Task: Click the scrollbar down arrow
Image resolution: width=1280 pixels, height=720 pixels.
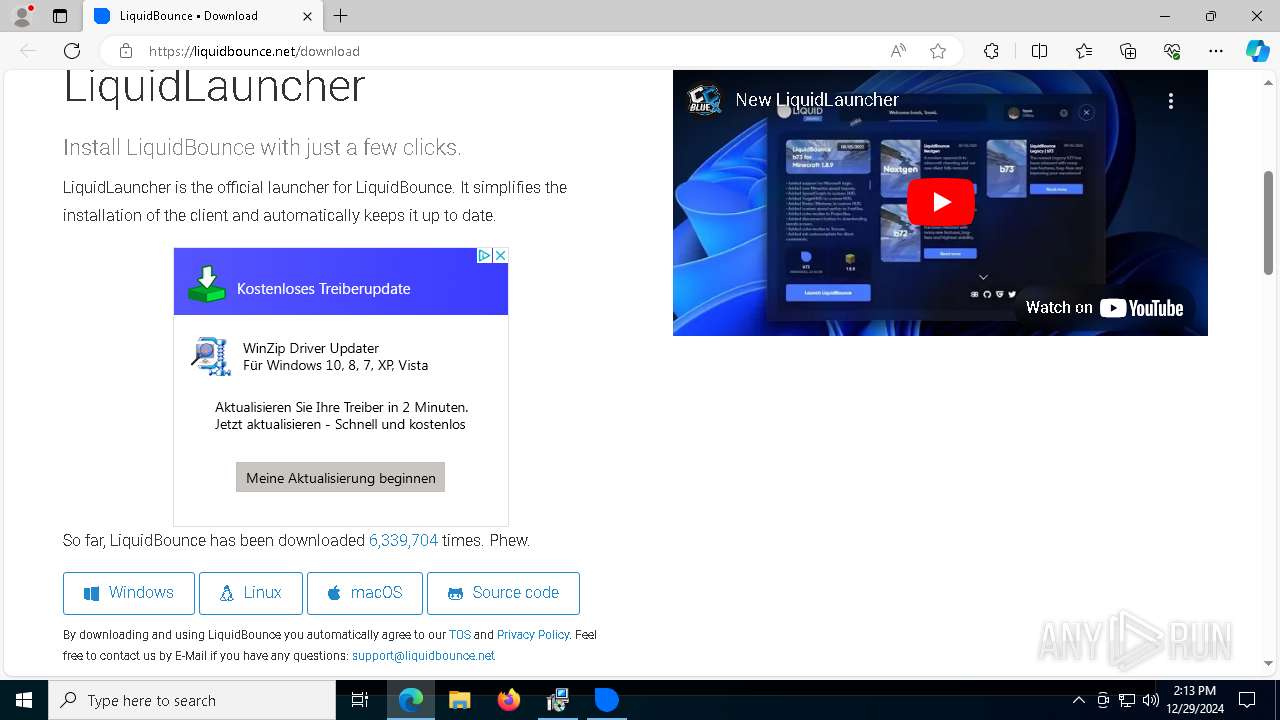Action: click(x=1268, y=663)
